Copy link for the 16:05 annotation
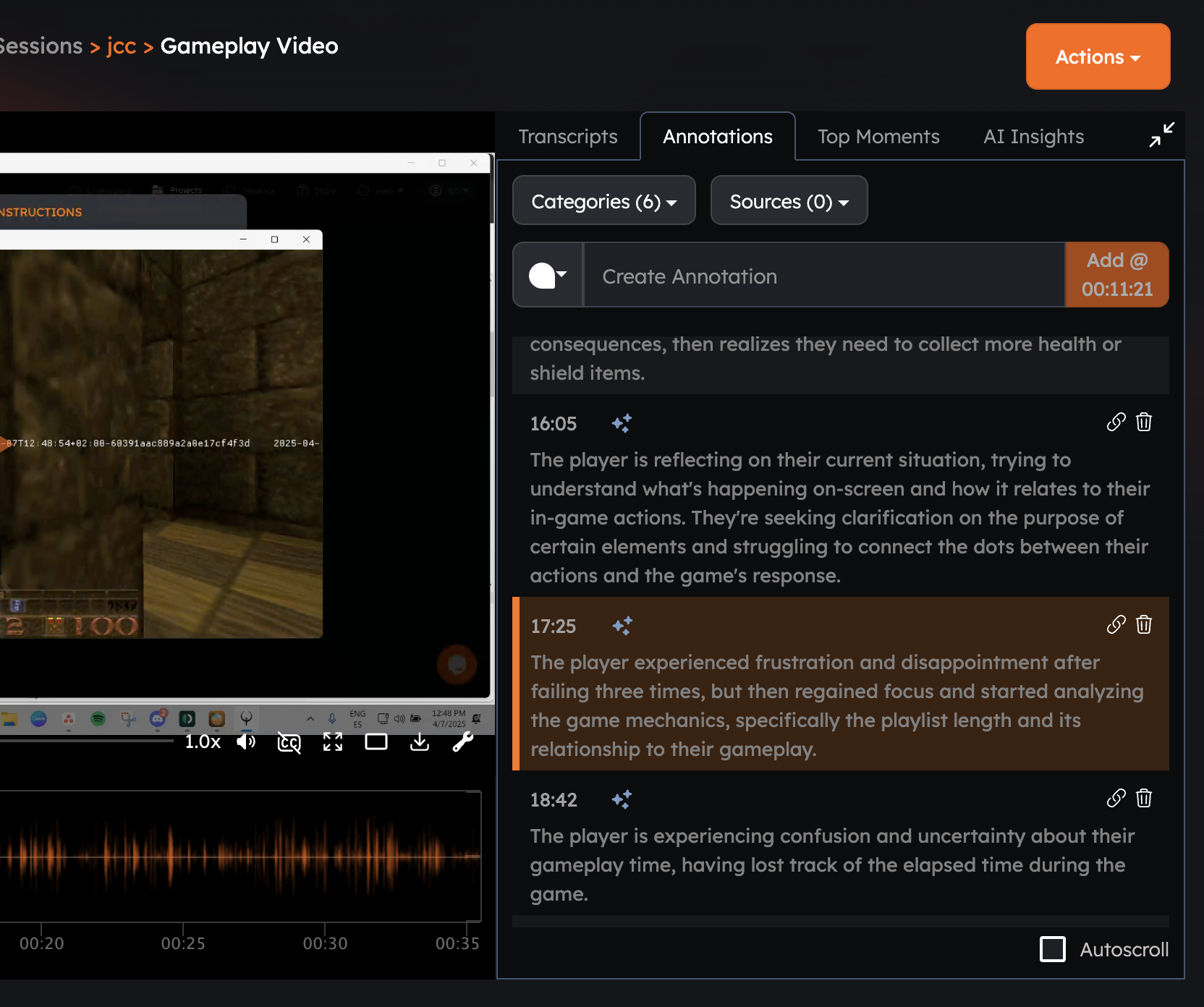The width and height of the screenshot is (1204, 1007). pyautogui.click(x=1115, y=422)
